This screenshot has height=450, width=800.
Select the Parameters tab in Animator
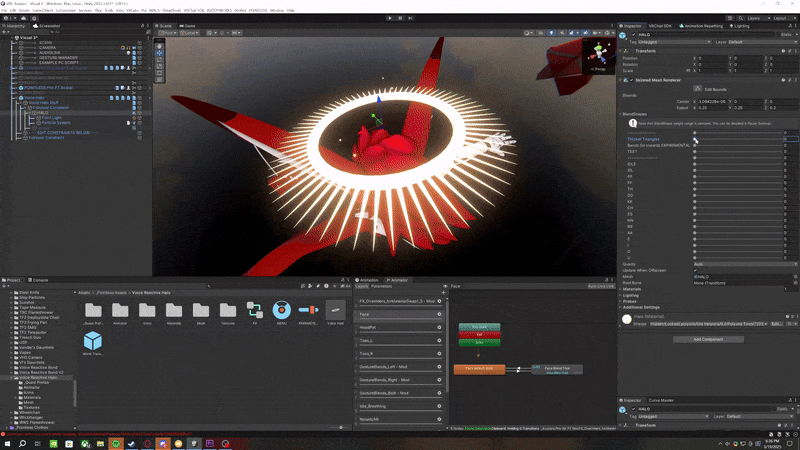382,286
